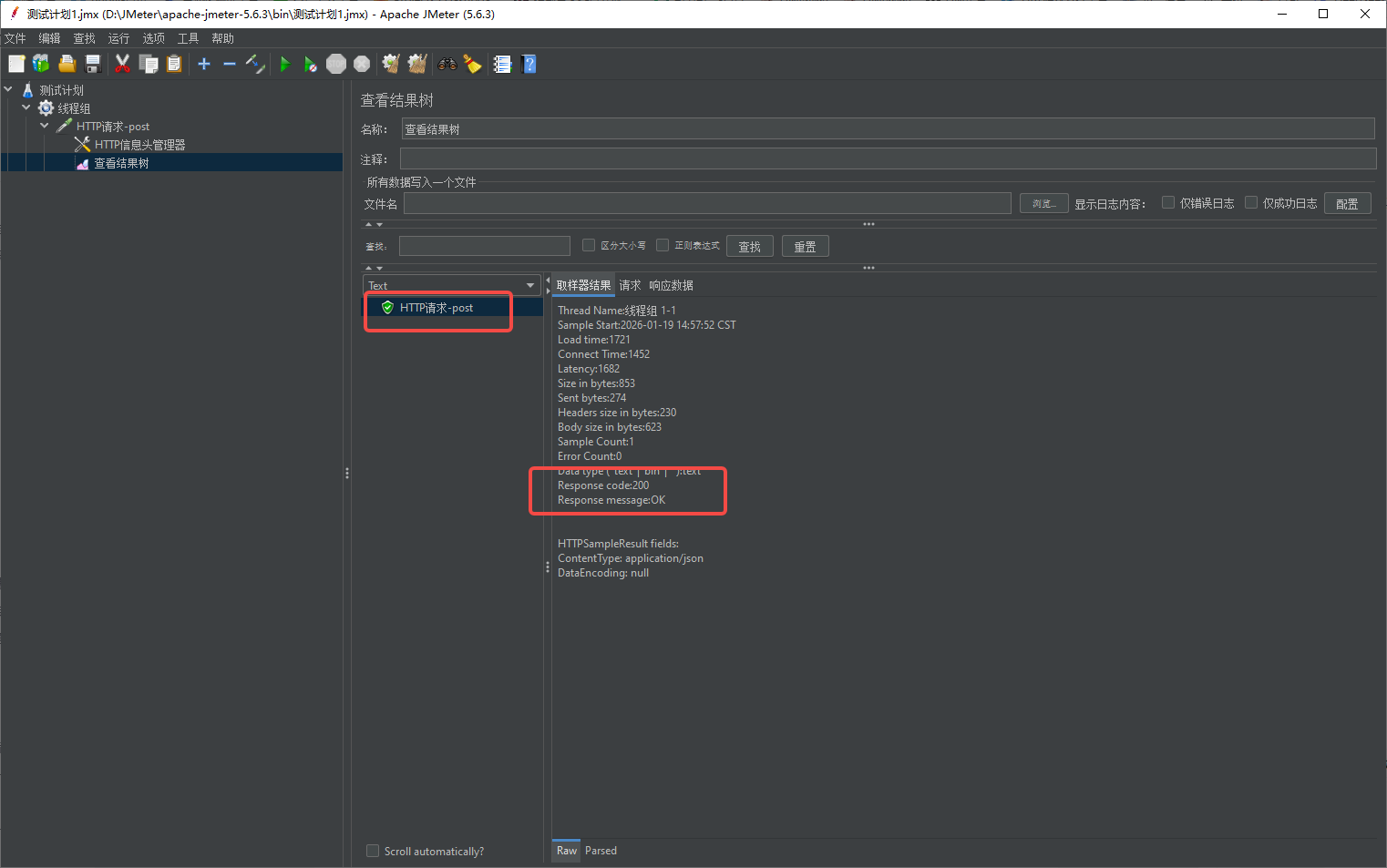Image resolution: width=1387 pixels, height=868 pixels.
Task: Expand all nodes with plus icon
Action: (204, 64)
